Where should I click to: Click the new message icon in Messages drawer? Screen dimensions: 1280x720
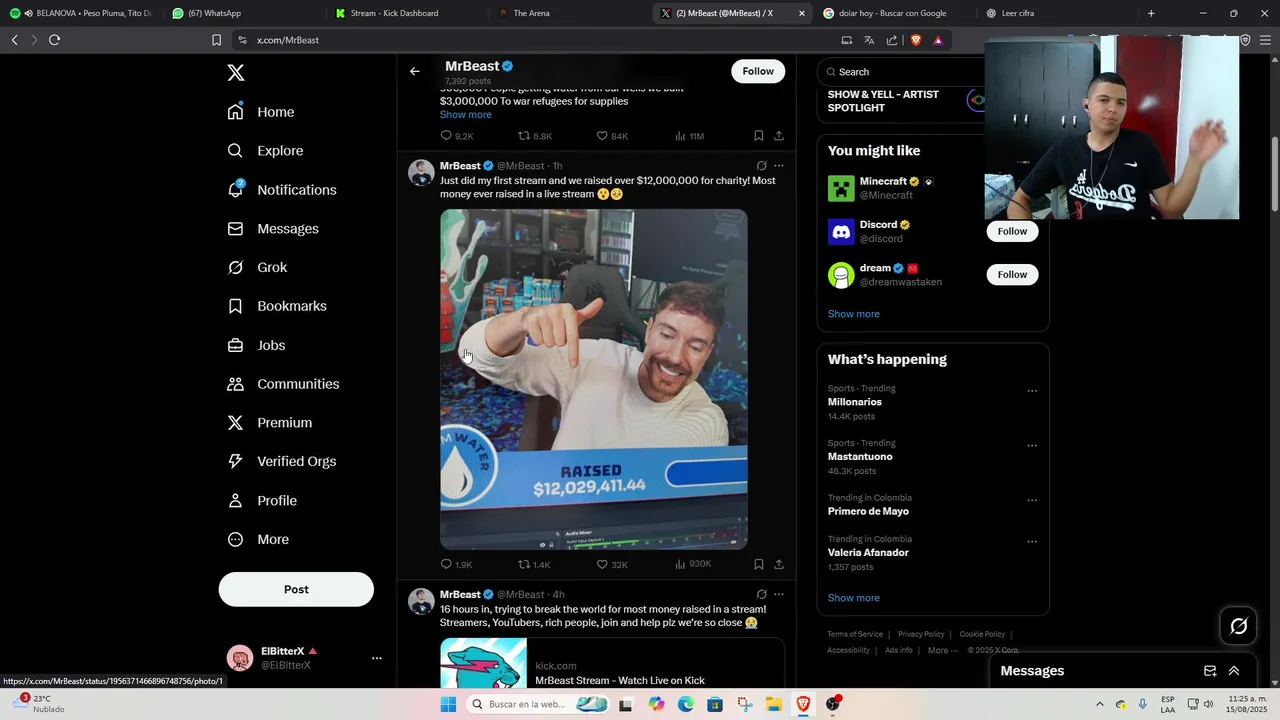coord(1210,671)
